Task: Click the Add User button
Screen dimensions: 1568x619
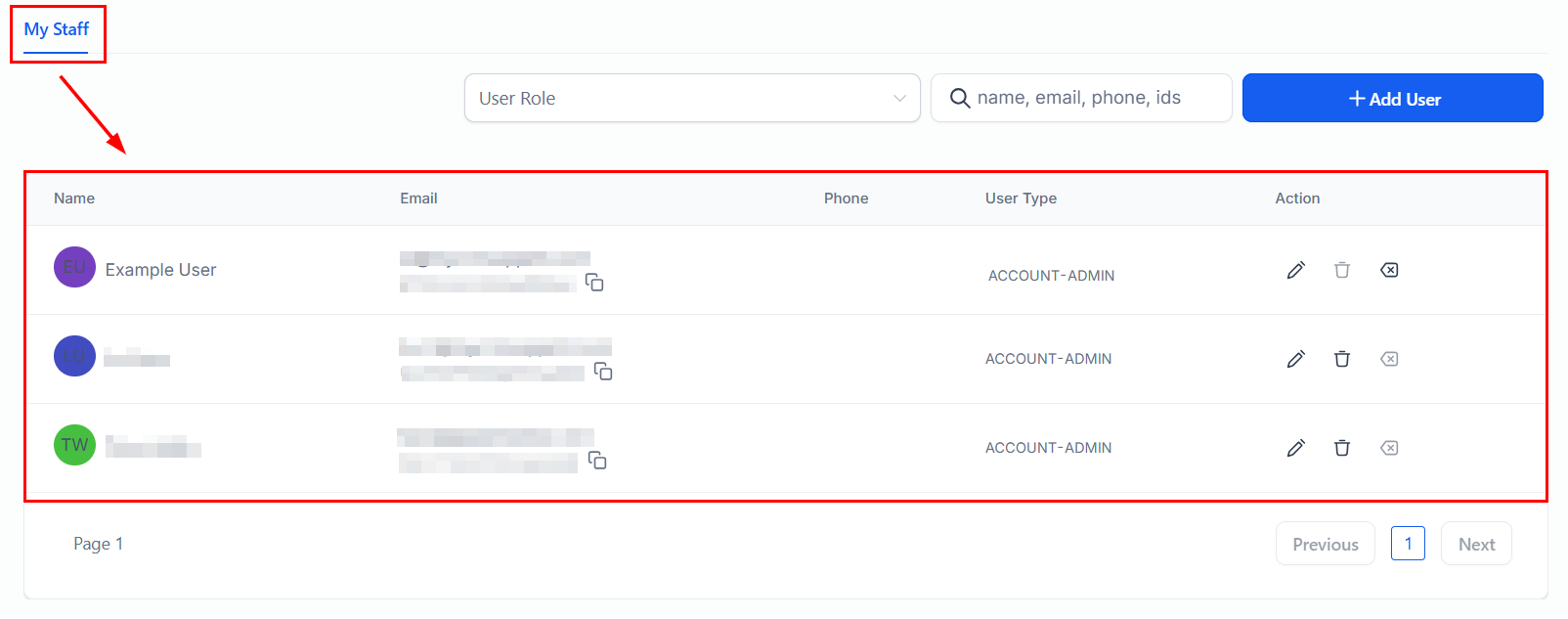Action: click(x=1392, y=98)
